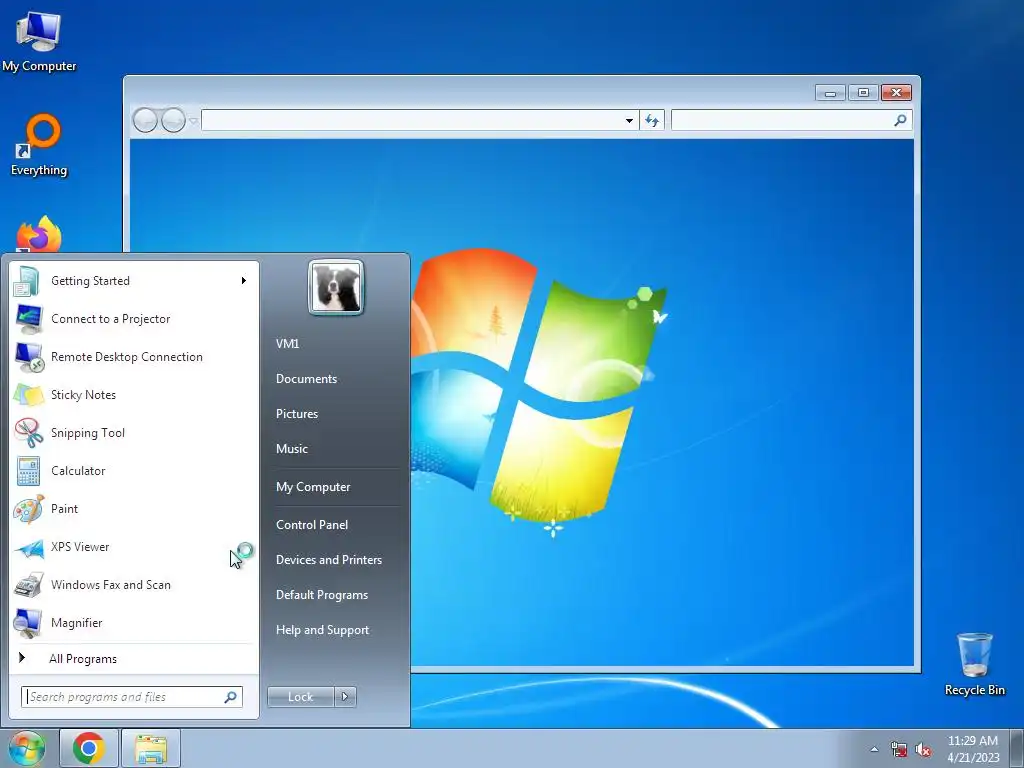Click the Connect to a Projector icon
This screenshot has height=768, width=1024.
pyautogui.click(x=27, y=319)
